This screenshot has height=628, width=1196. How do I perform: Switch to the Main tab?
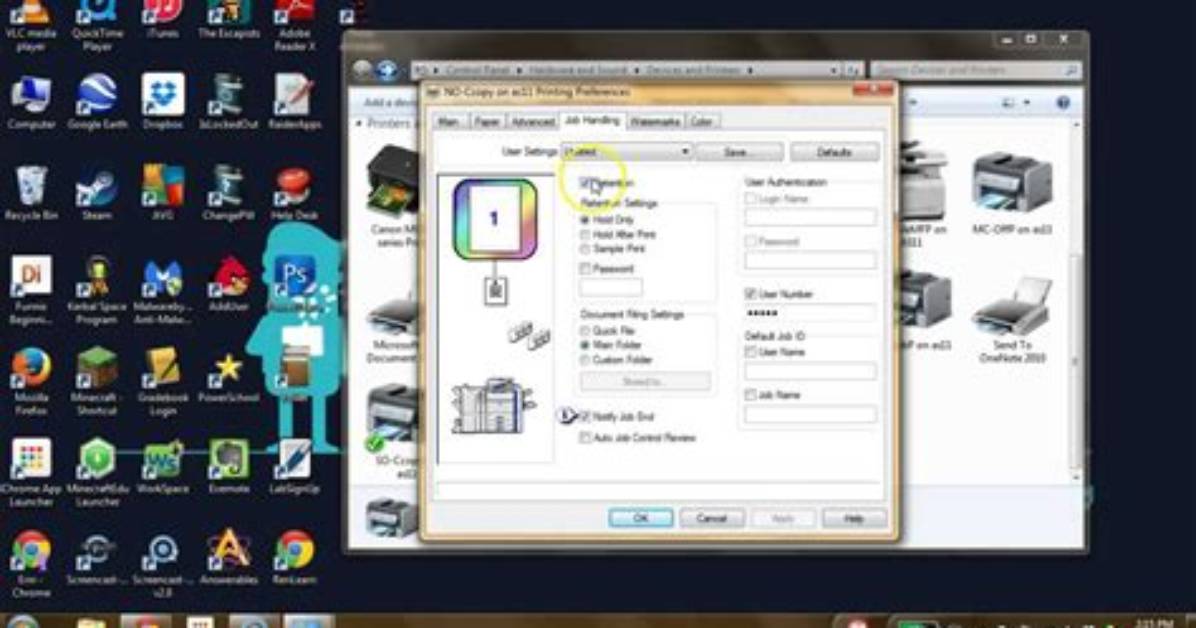coord(448,121)
